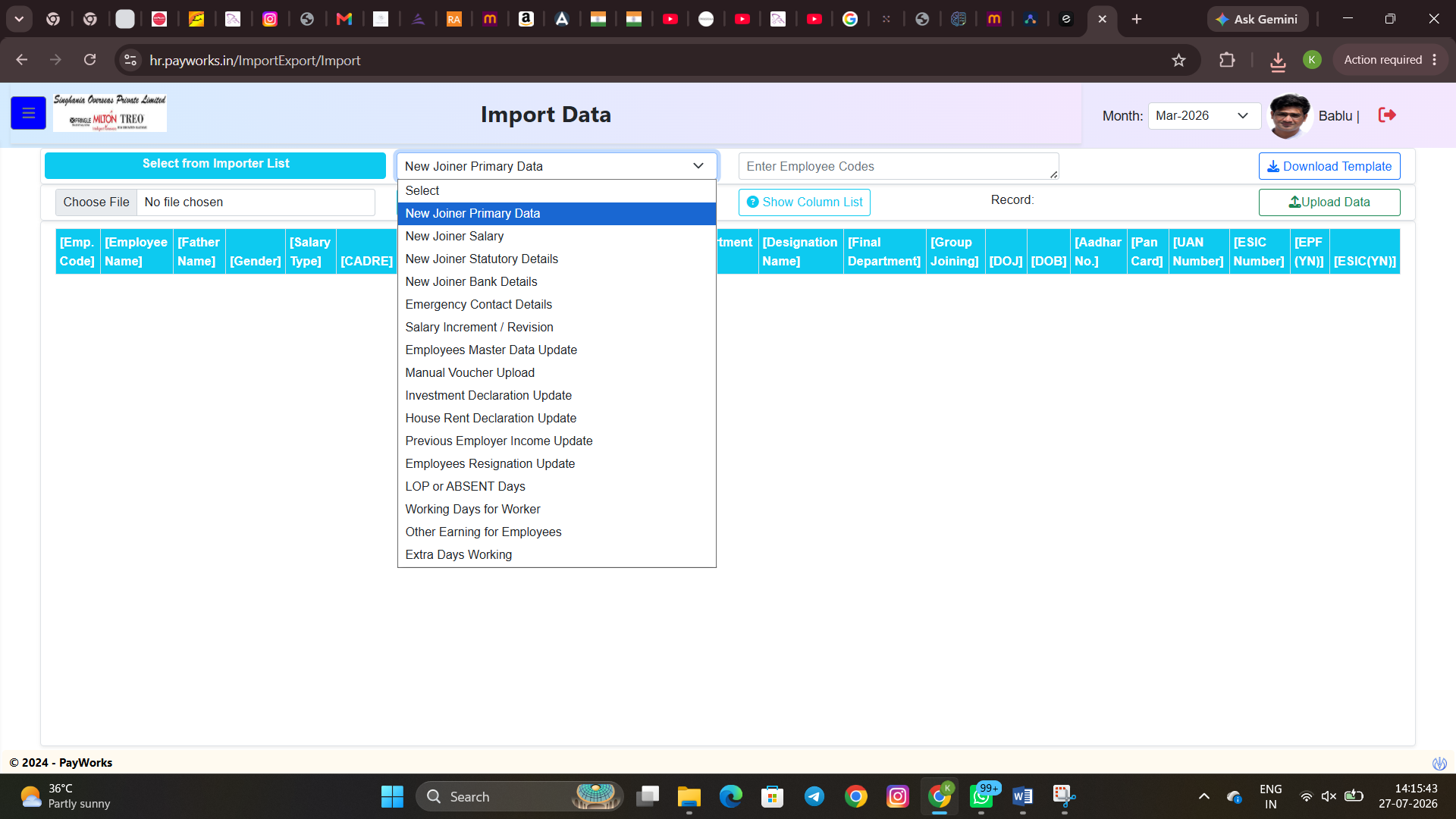
Task: Choose Emergency Contact Details option
Action: 557,305
